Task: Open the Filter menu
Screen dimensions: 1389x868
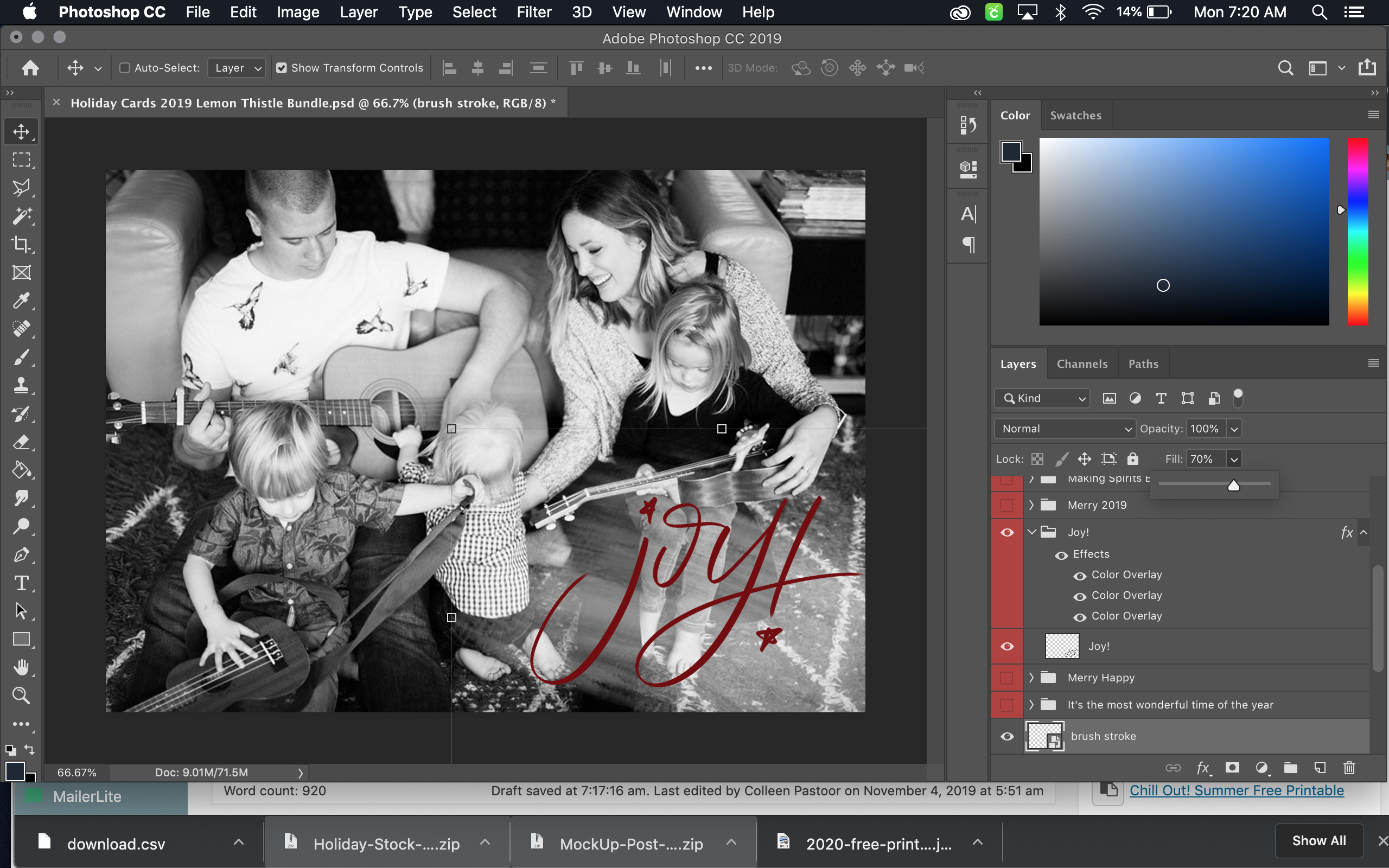Action: click(x=534, y=12)
